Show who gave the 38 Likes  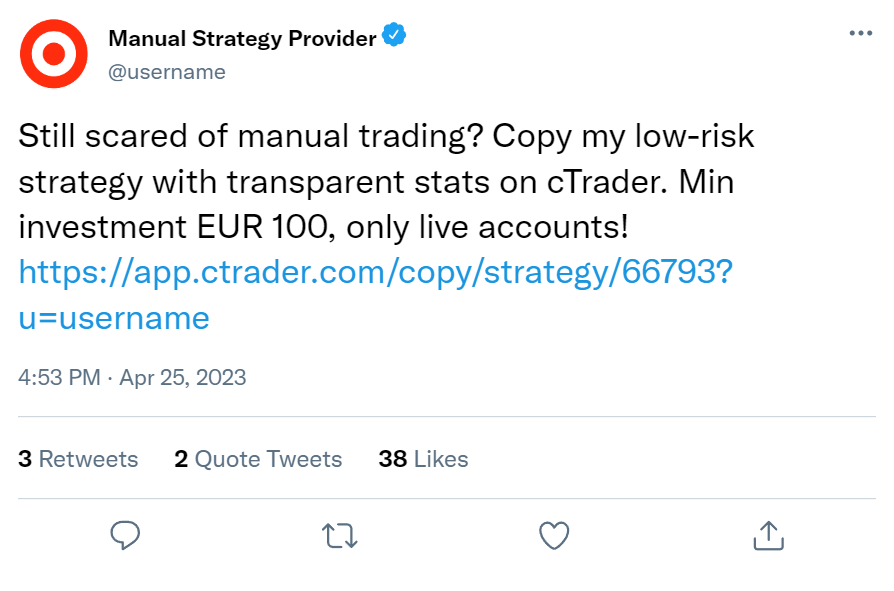click(424, 459)
